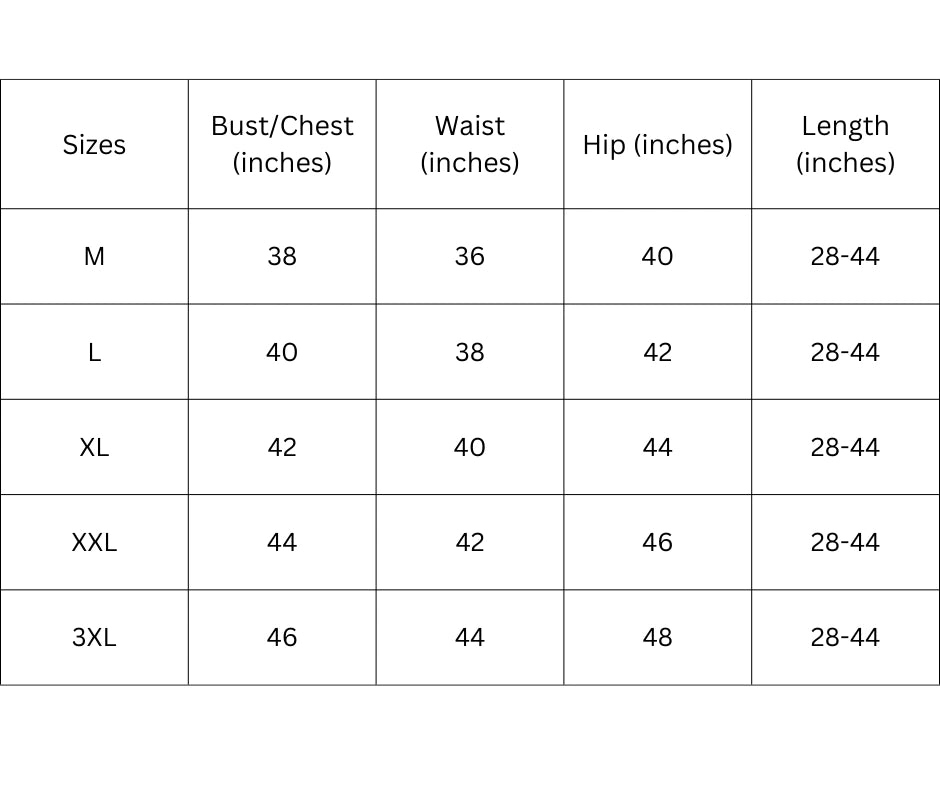Click the waist value in XXL row

469,542
